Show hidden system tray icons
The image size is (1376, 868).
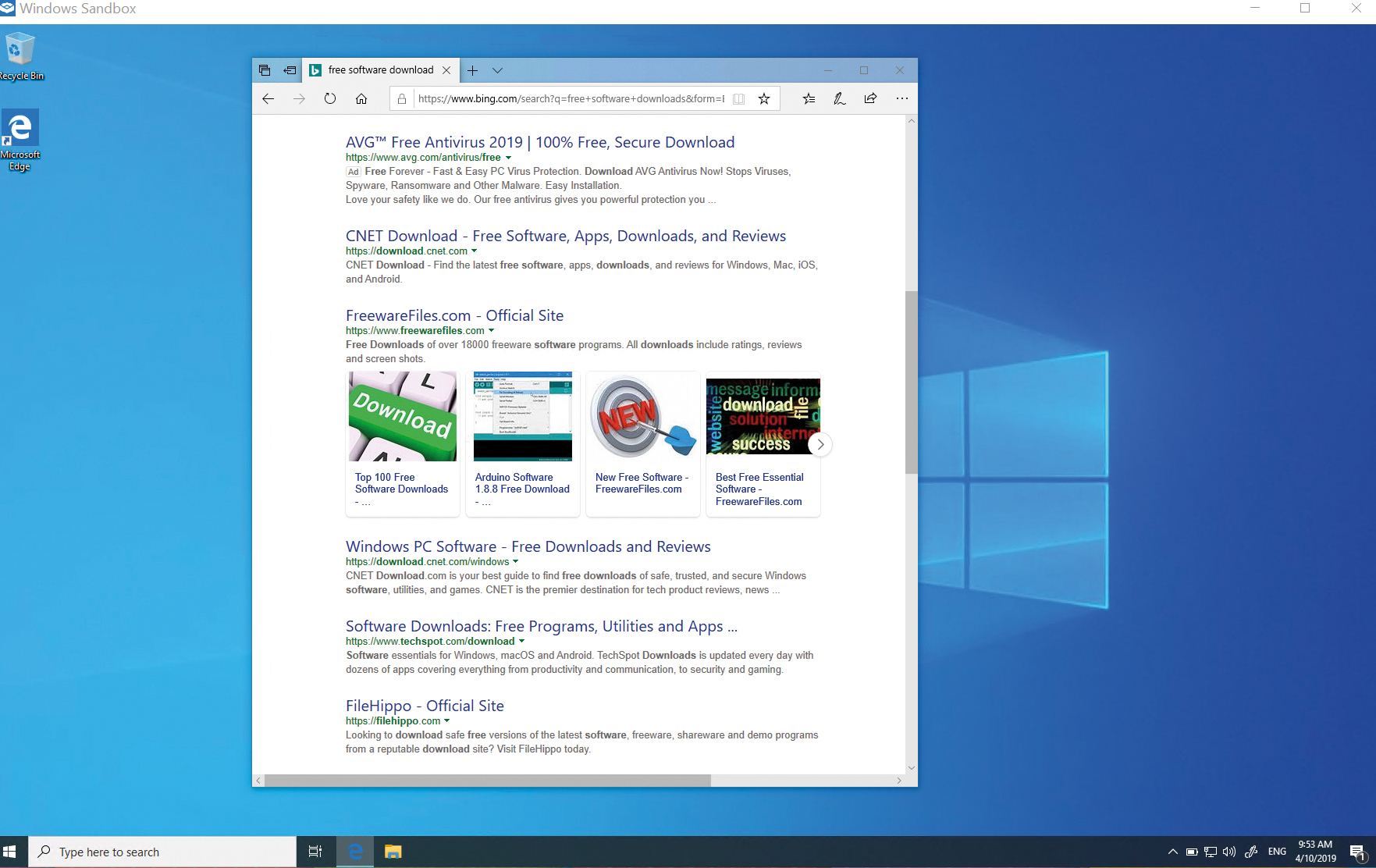point(1172,852)
